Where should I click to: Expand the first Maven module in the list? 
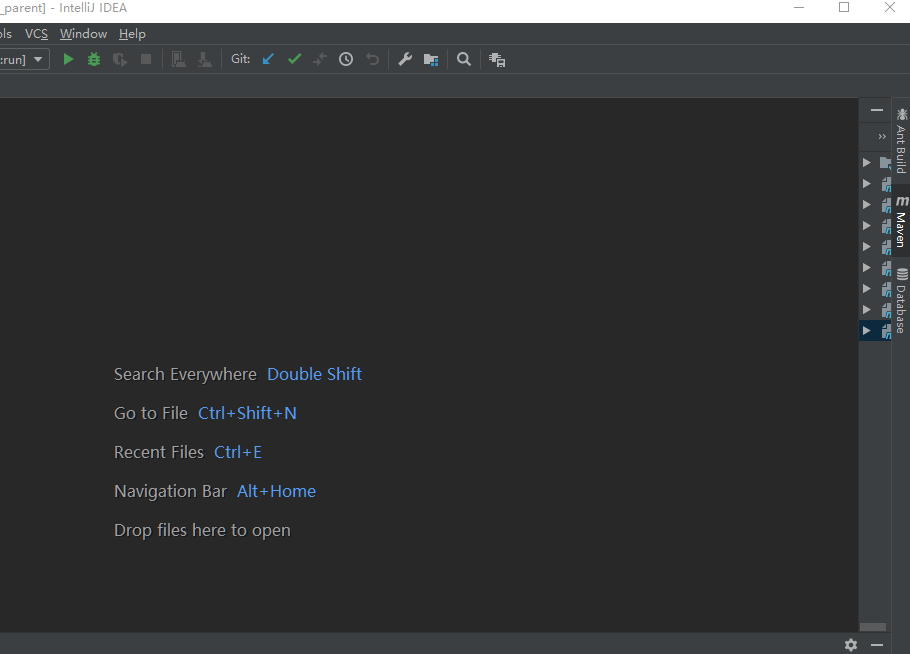pos(865,162)
